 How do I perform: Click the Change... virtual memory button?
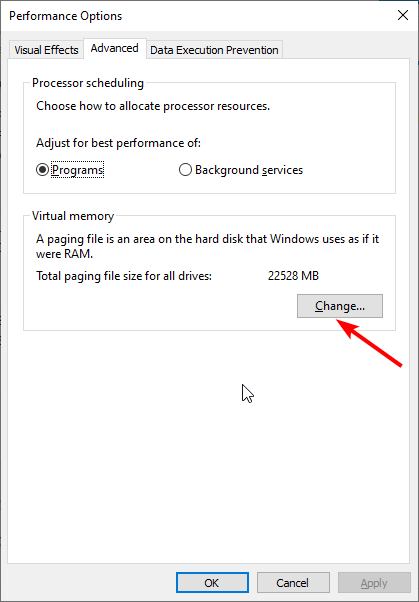[340, 306]
